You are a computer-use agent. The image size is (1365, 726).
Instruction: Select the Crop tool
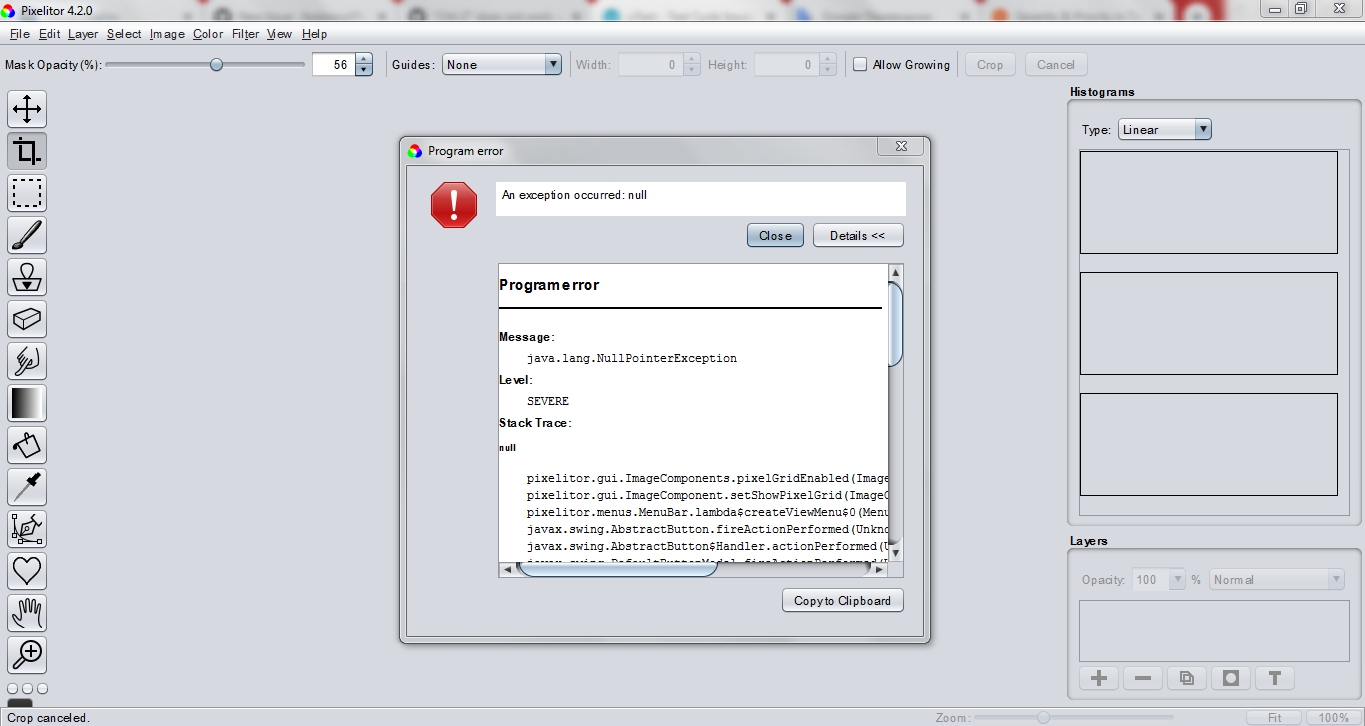27,151
